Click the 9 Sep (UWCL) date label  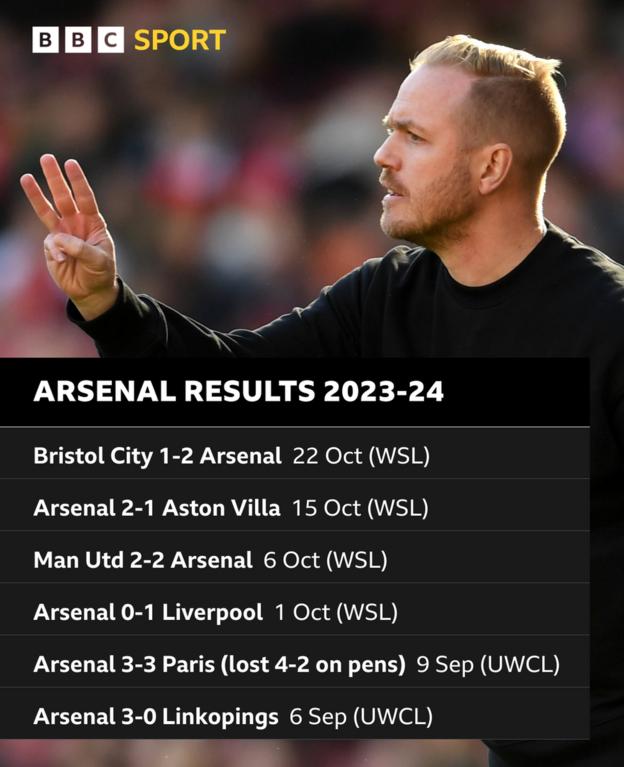[488, 665]
